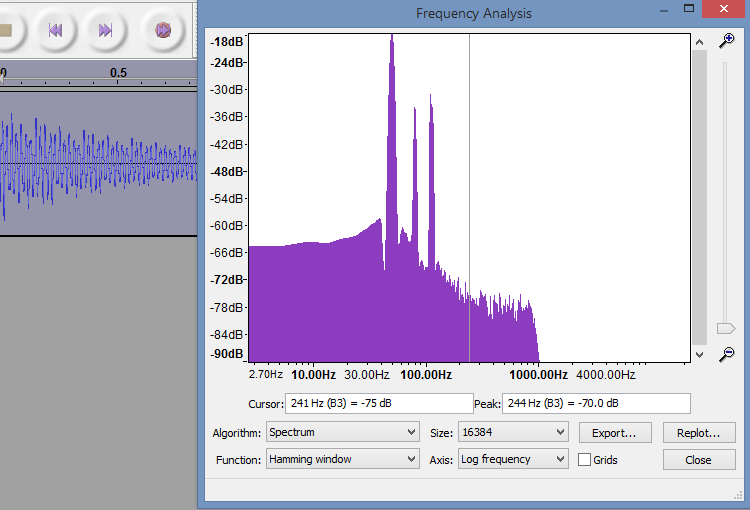Viewport: 750px width, 510px height.
Task: Click the -18dB axis label
Action: click(x=227, y=42)
